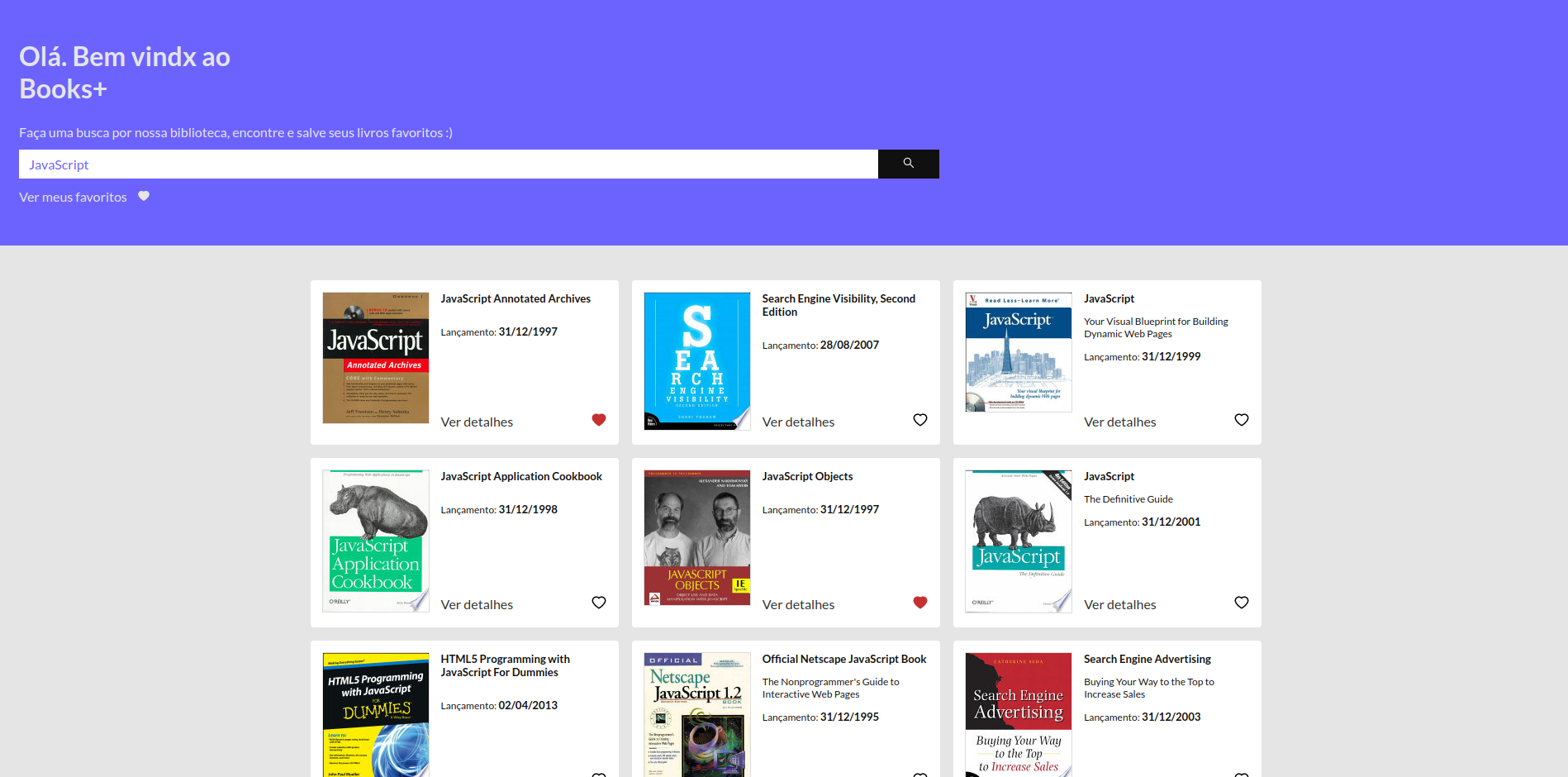Unfavorite JavaScript Annotated Archives
This screenshot has height=777, width=1568.
click(598, 419)
